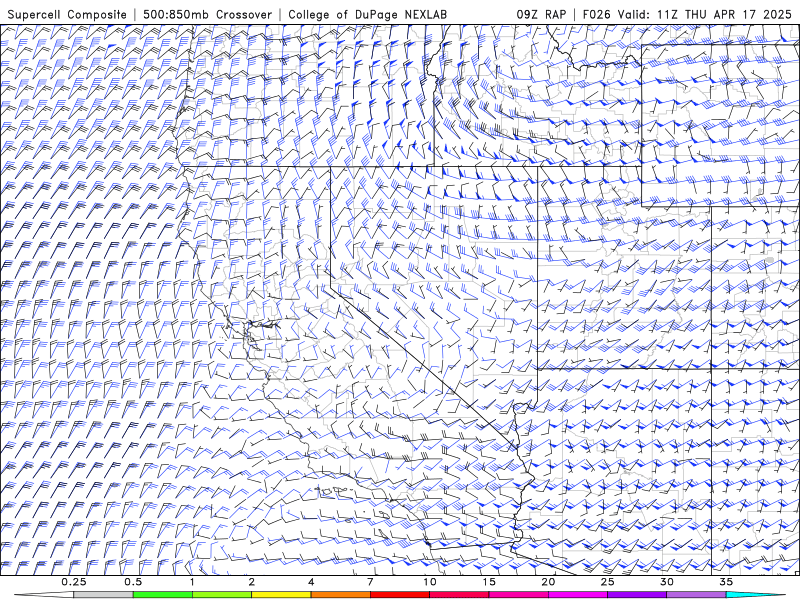Click the legend value 2
The width and height of the screenshot is (800, 600).
(x=252, y=582)
